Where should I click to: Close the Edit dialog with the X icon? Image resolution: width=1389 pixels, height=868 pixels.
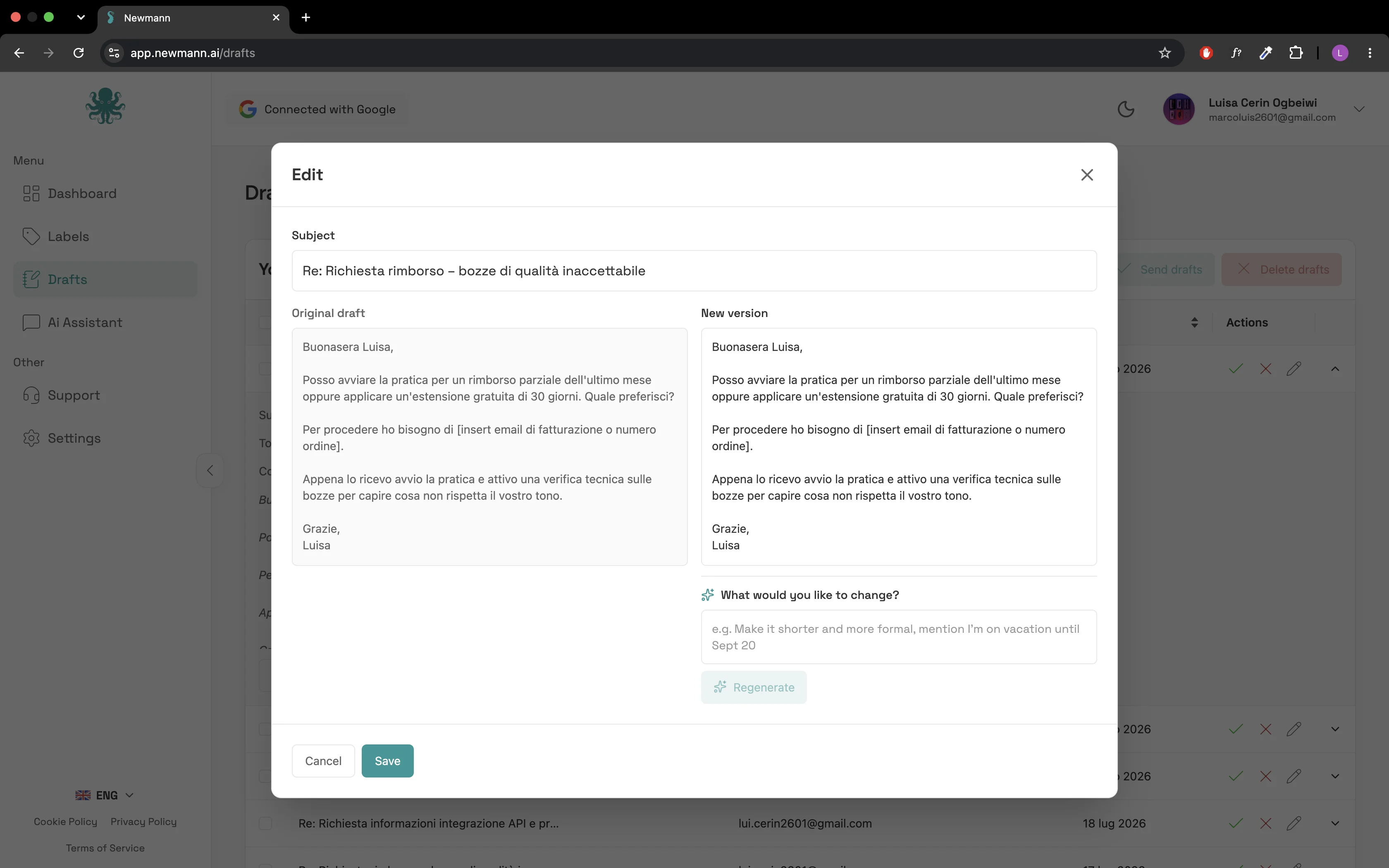click(1086, 174)
